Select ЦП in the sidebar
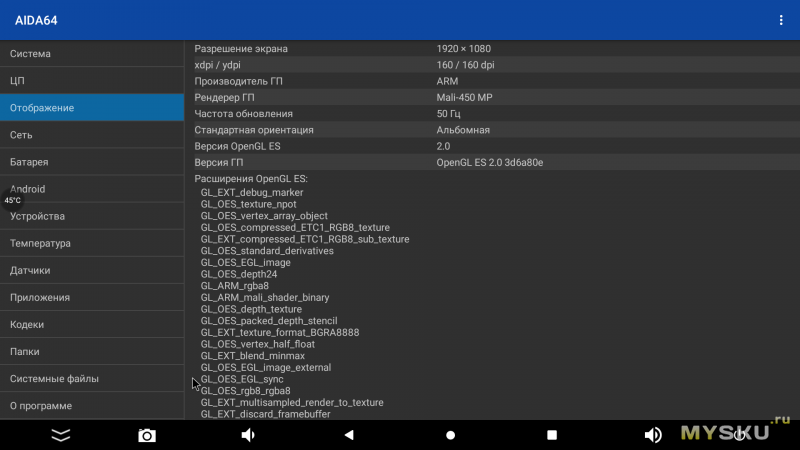The width and height of the screenshot is (800, 450). (x=92, y=80)
